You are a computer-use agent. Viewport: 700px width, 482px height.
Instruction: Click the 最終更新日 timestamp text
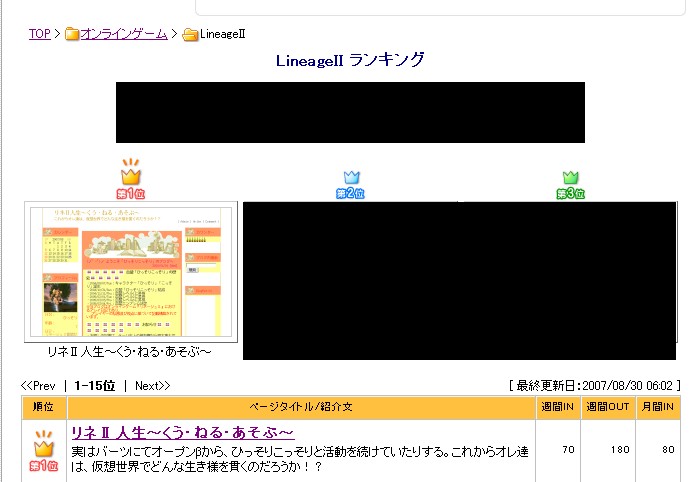(595, 386)
